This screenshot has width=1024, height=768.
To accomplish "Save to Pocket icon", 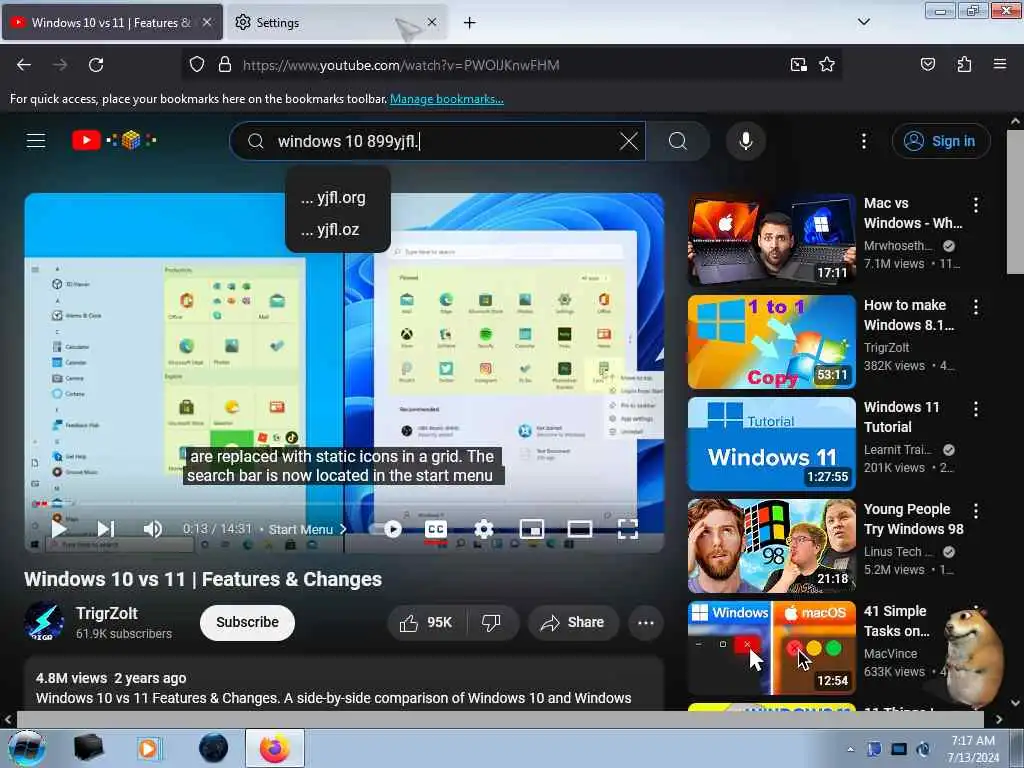I will [x=927, y=65].
